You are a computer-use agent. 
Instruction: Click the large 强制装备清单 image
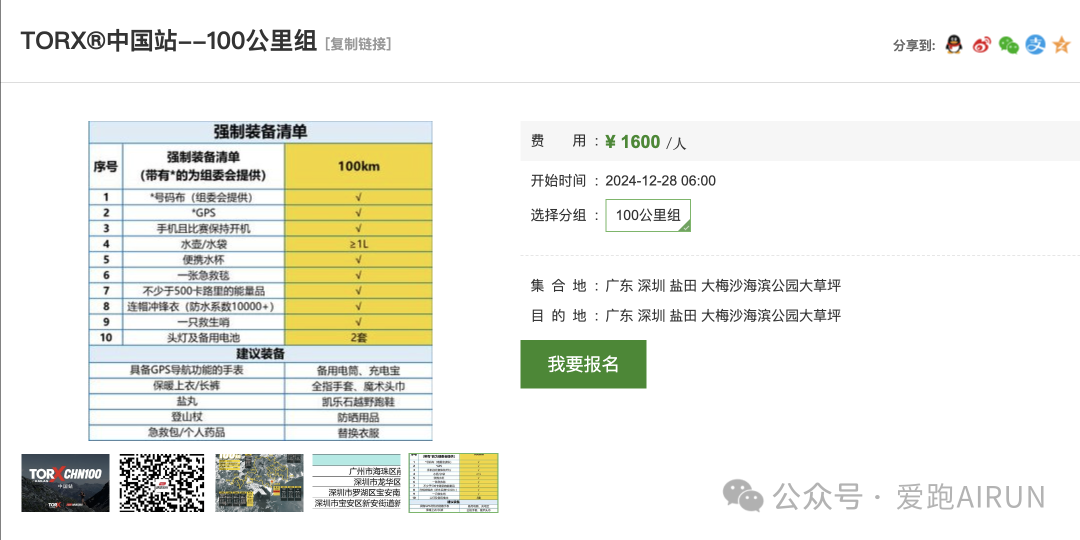point(260,281)
